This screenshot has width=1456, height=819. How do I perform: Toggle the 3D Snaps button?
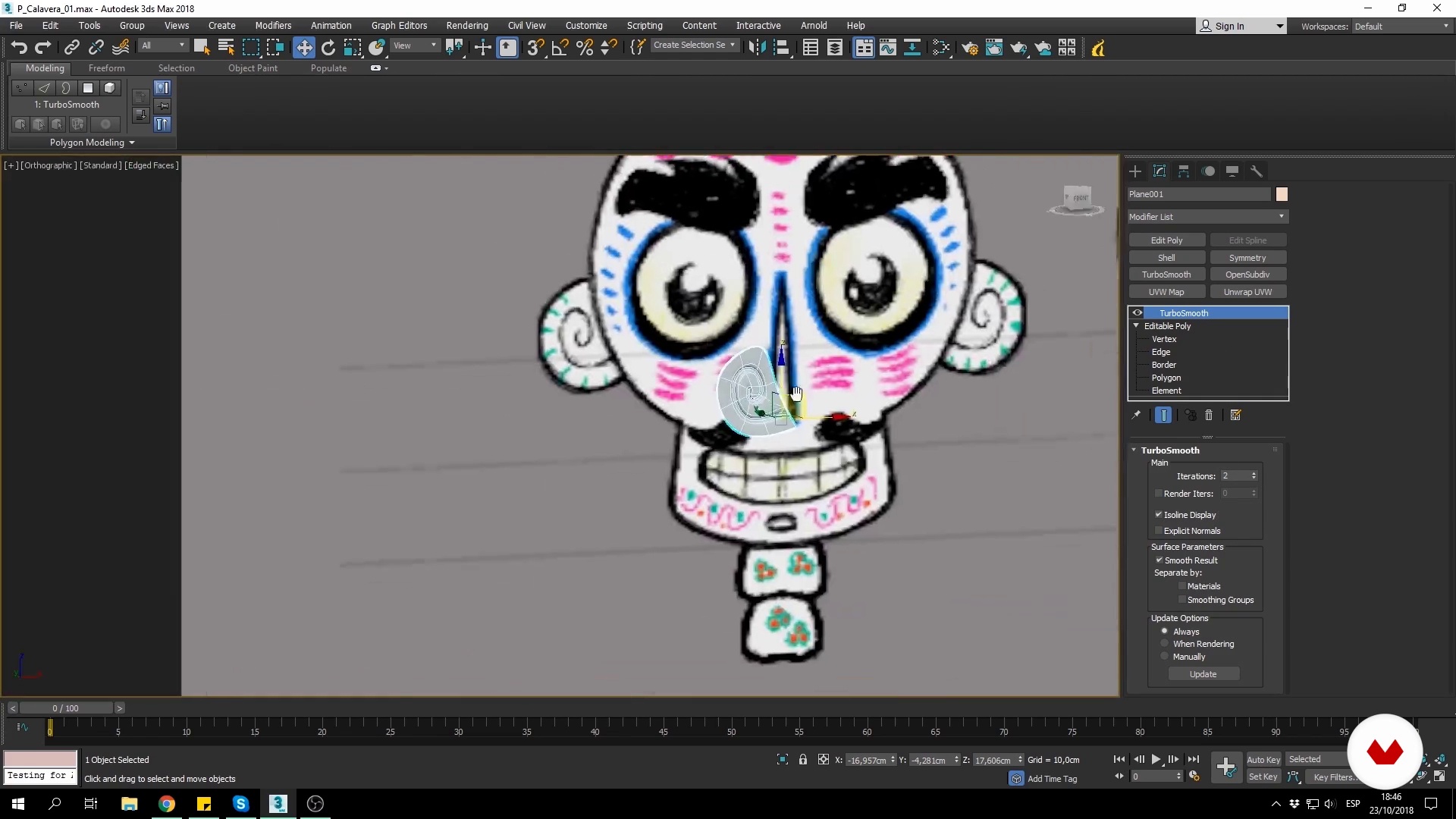click(535, 48)
